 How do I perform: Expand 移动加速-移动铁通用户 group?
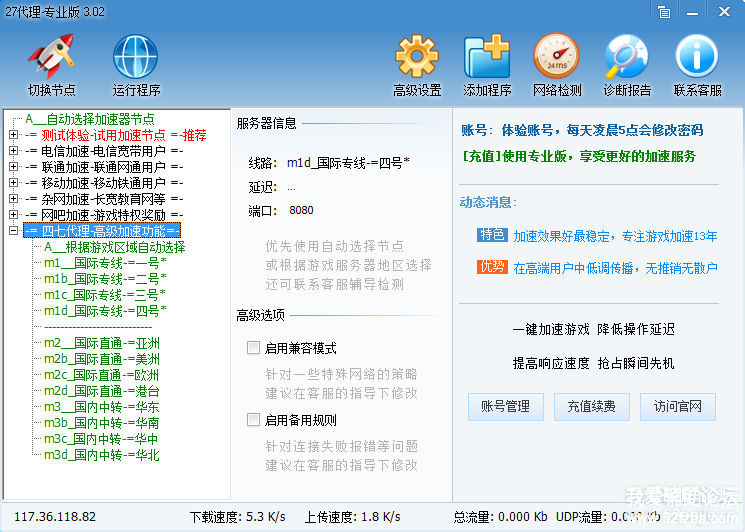click(x=13, y=182)
